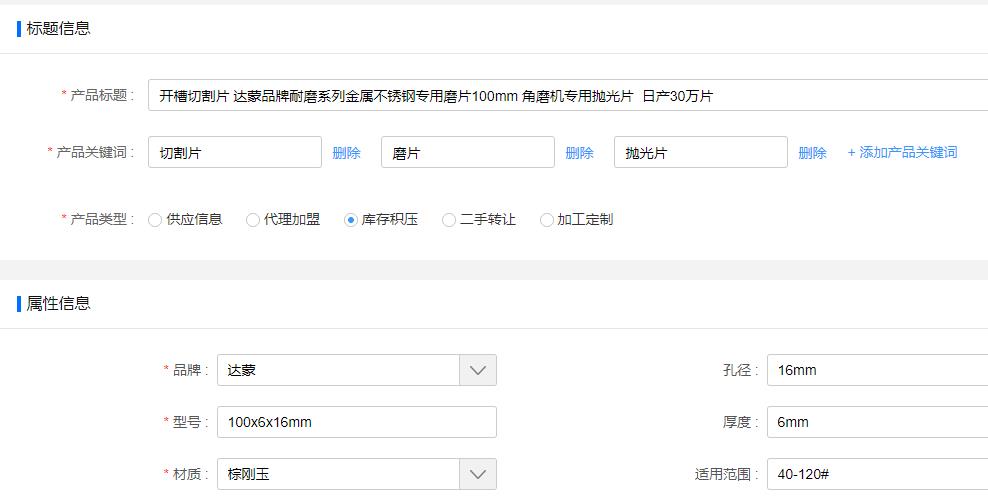This screenshot has width=988, height=501.
Task: Click the 切割片 keyword input field
Action: coord(234,153)
